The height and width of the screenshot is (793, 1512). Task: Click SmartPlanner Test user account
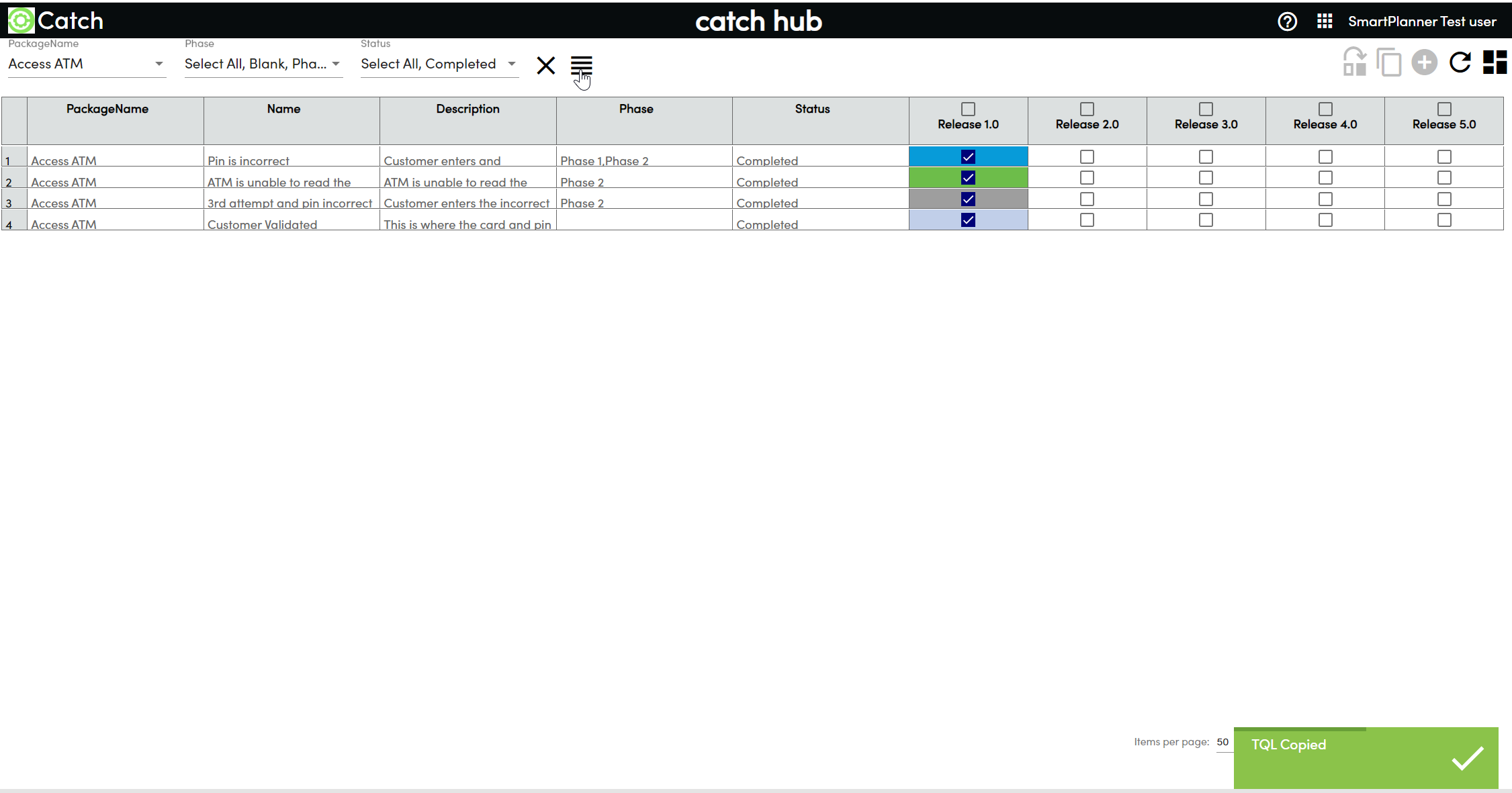[x=1422, y=21]
